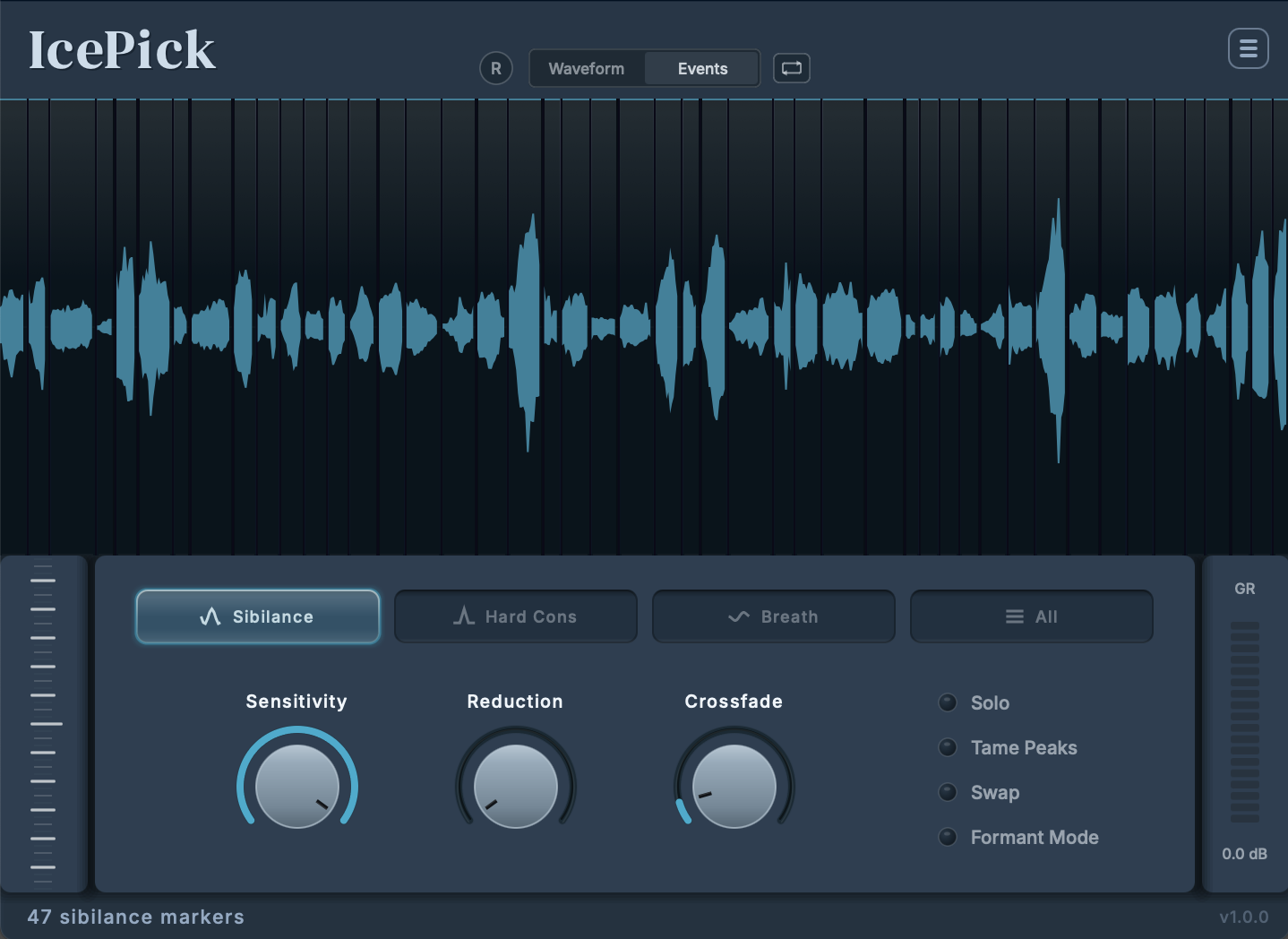Click the 'v1.0.0' version label

pos(1244,917)
